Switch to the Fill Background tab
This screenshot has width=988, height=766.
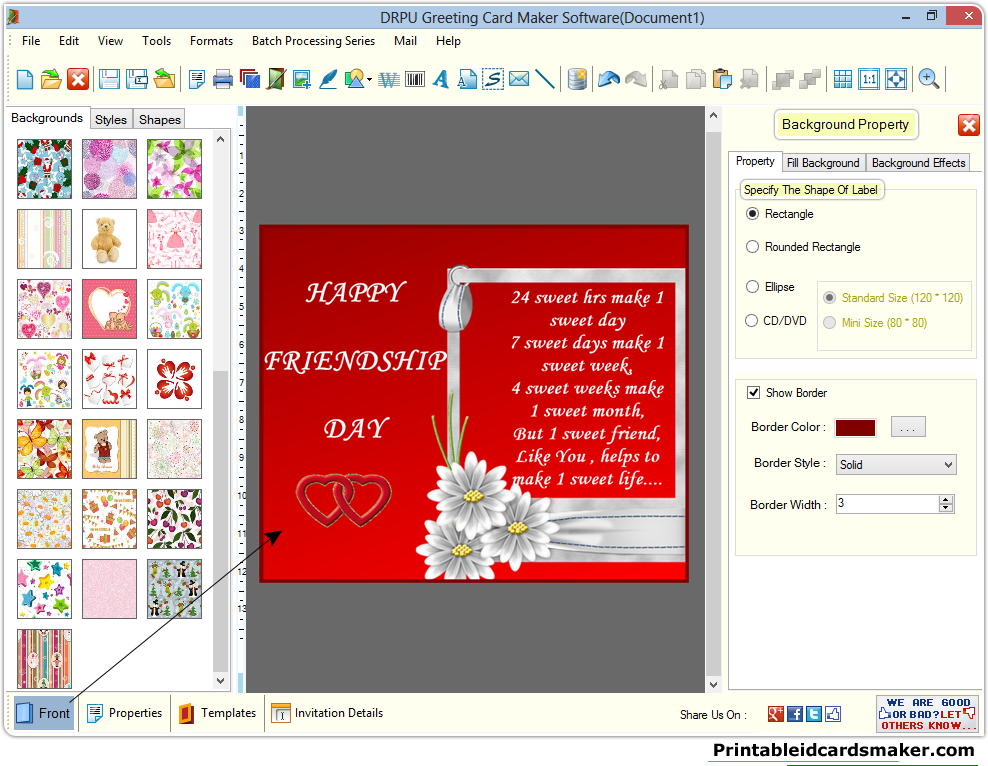823,162
